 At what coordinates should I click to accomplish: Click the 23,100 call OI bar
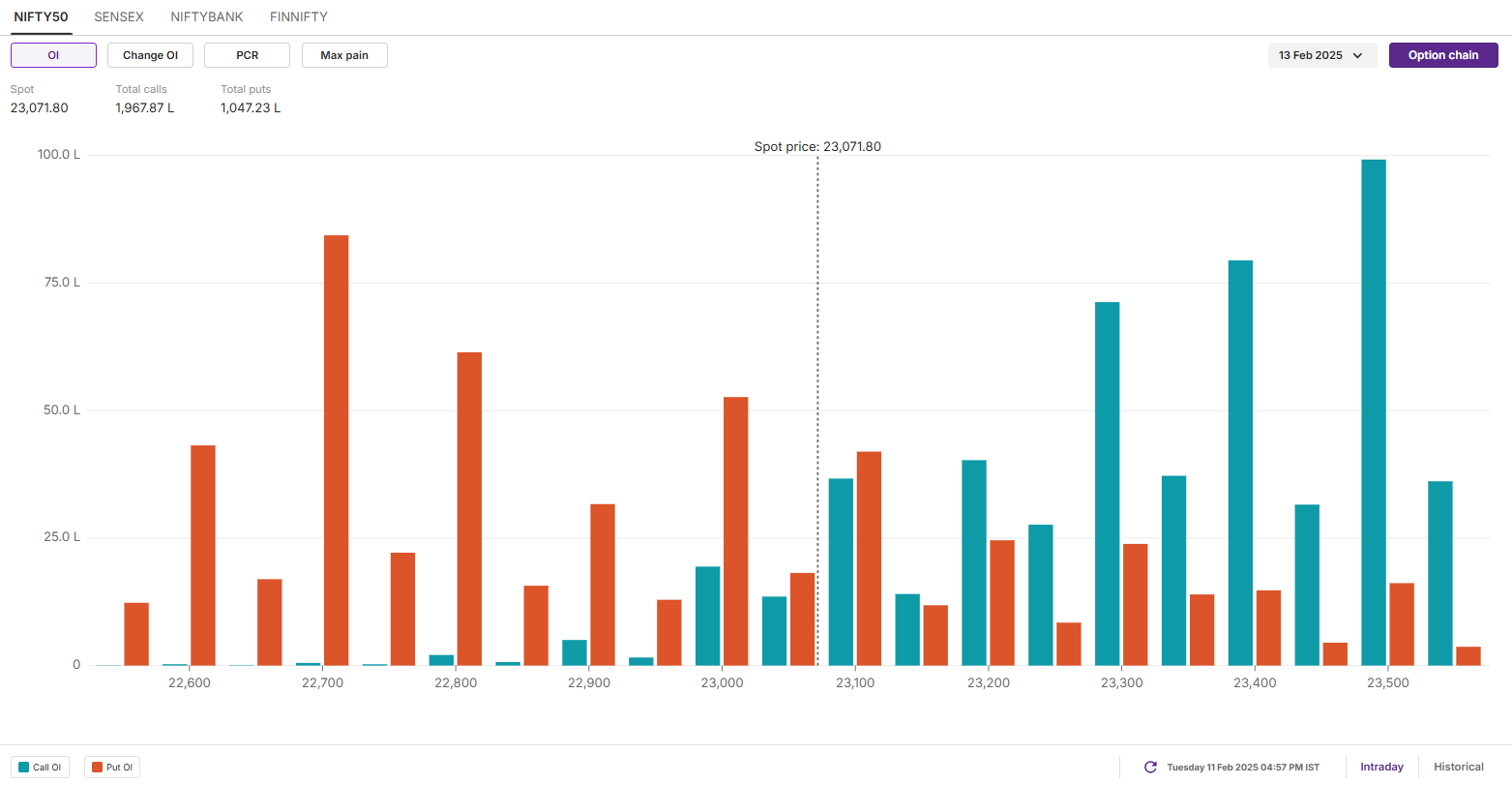841,572
